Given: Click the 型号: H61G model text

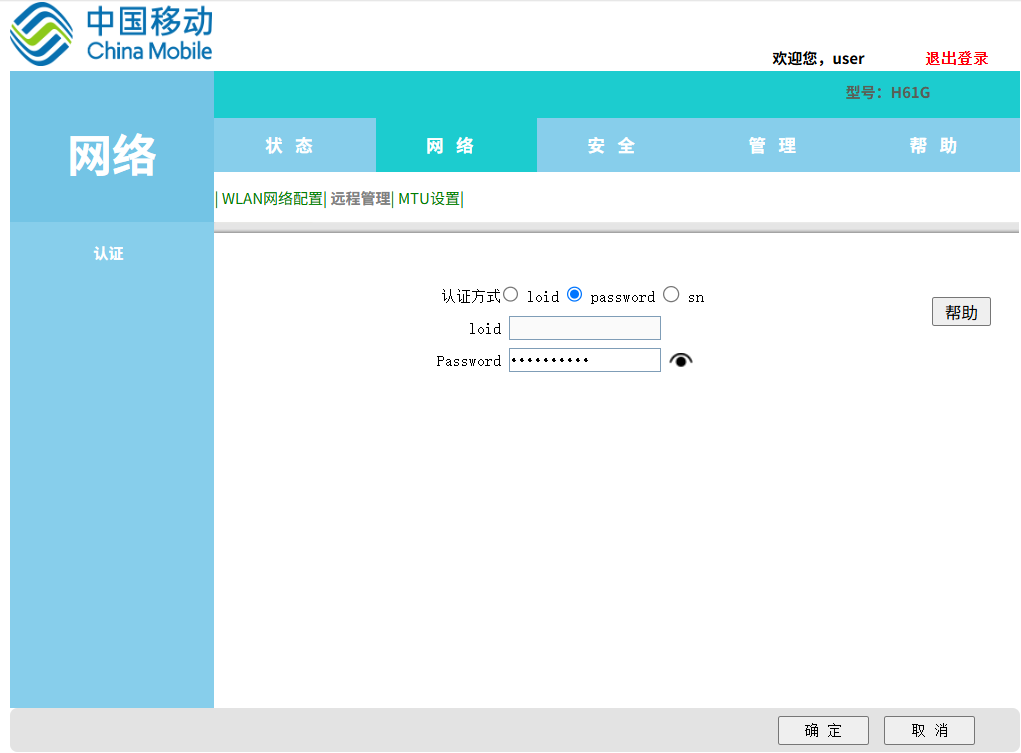Looking at the screenshot, I should (x=888, y=92).
